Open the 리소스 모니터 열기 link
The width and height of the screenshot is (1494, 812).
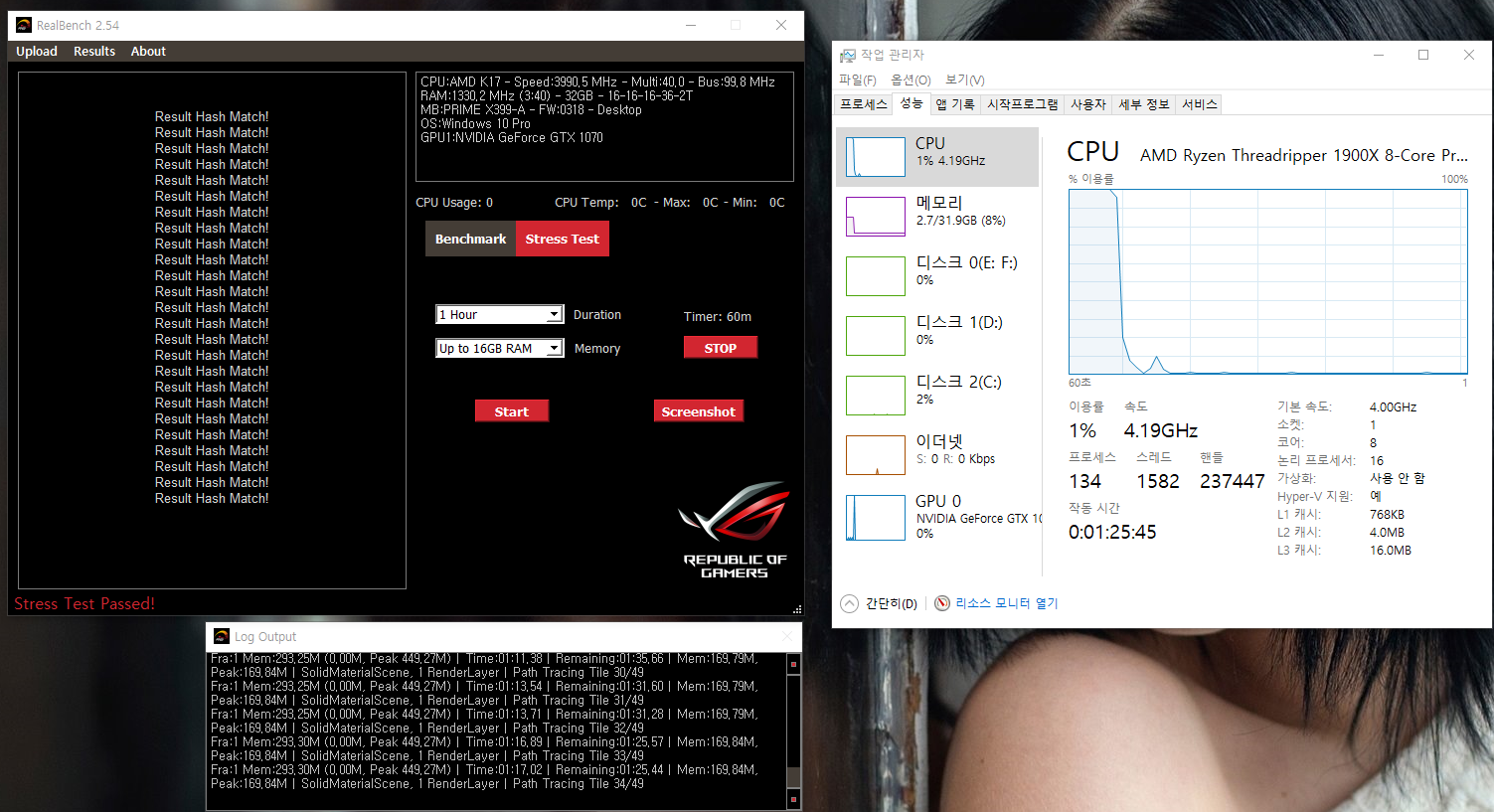point(1007,603)
